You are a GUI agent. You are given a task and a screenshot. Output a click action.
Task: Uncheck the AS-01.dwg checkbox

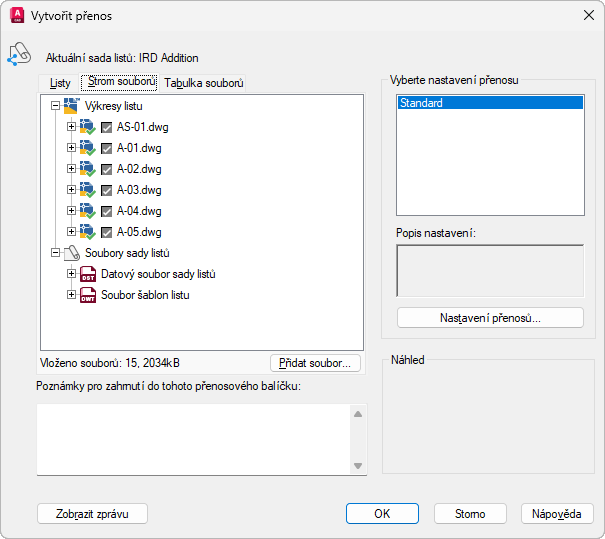107,127
